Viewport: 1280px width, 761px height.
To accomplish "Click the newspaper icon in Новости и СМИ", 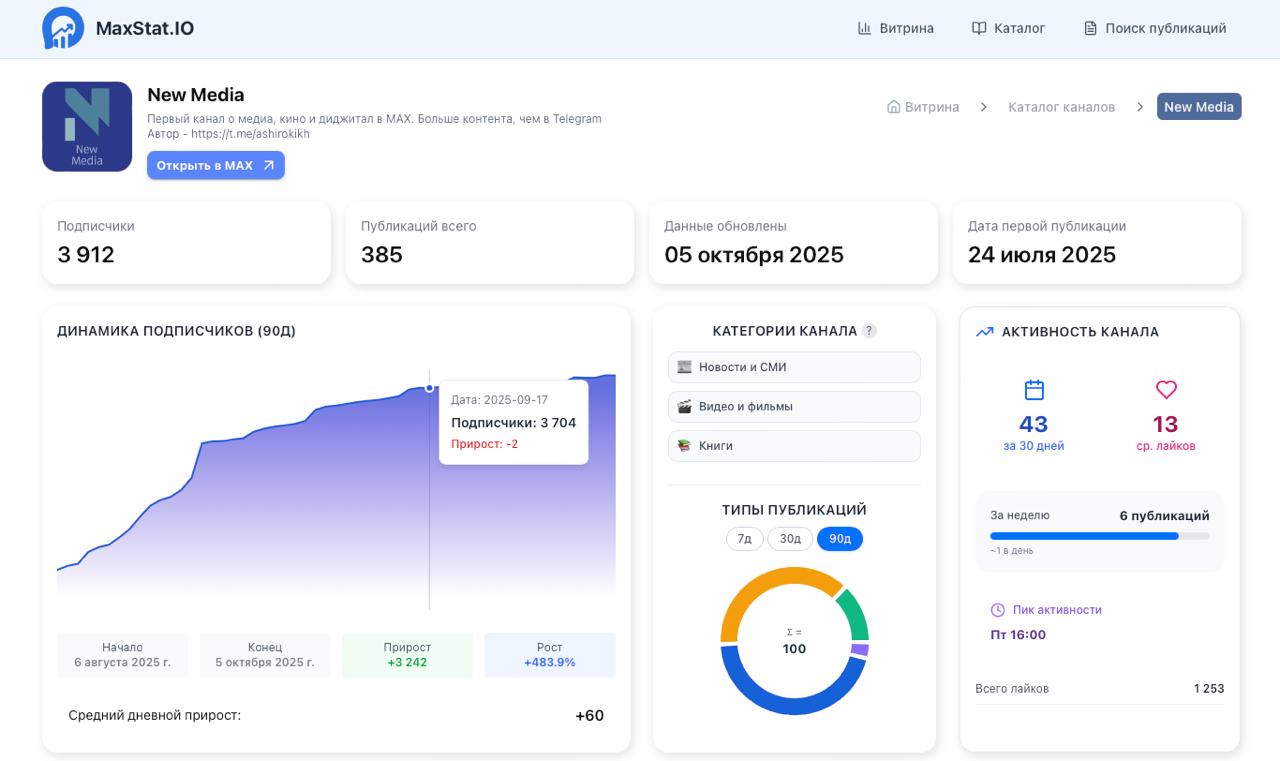I will (x=684, y=367).
